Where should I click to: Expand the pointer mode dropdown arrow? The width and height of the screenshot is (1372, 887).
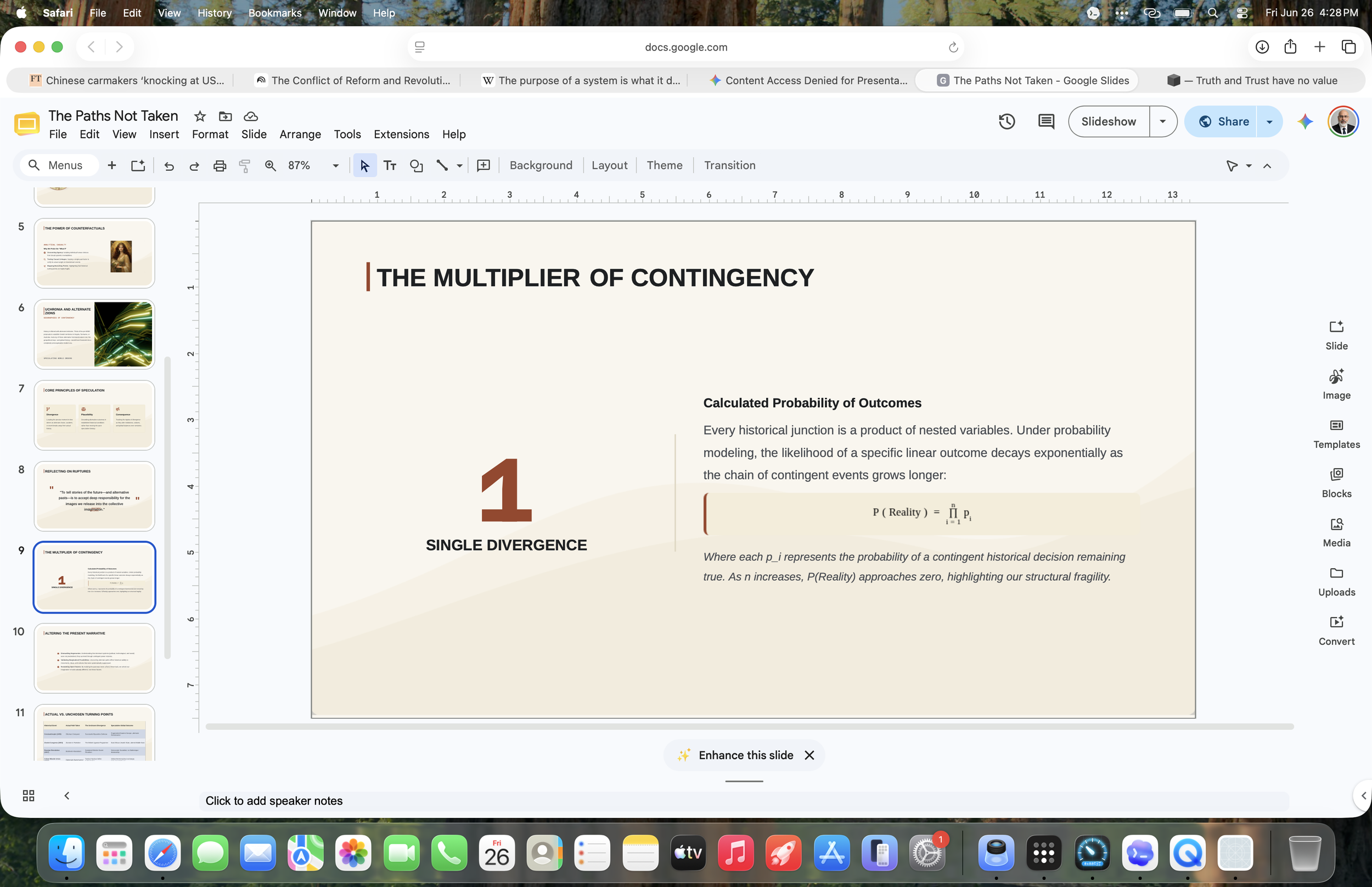[x=1248, y=166]
